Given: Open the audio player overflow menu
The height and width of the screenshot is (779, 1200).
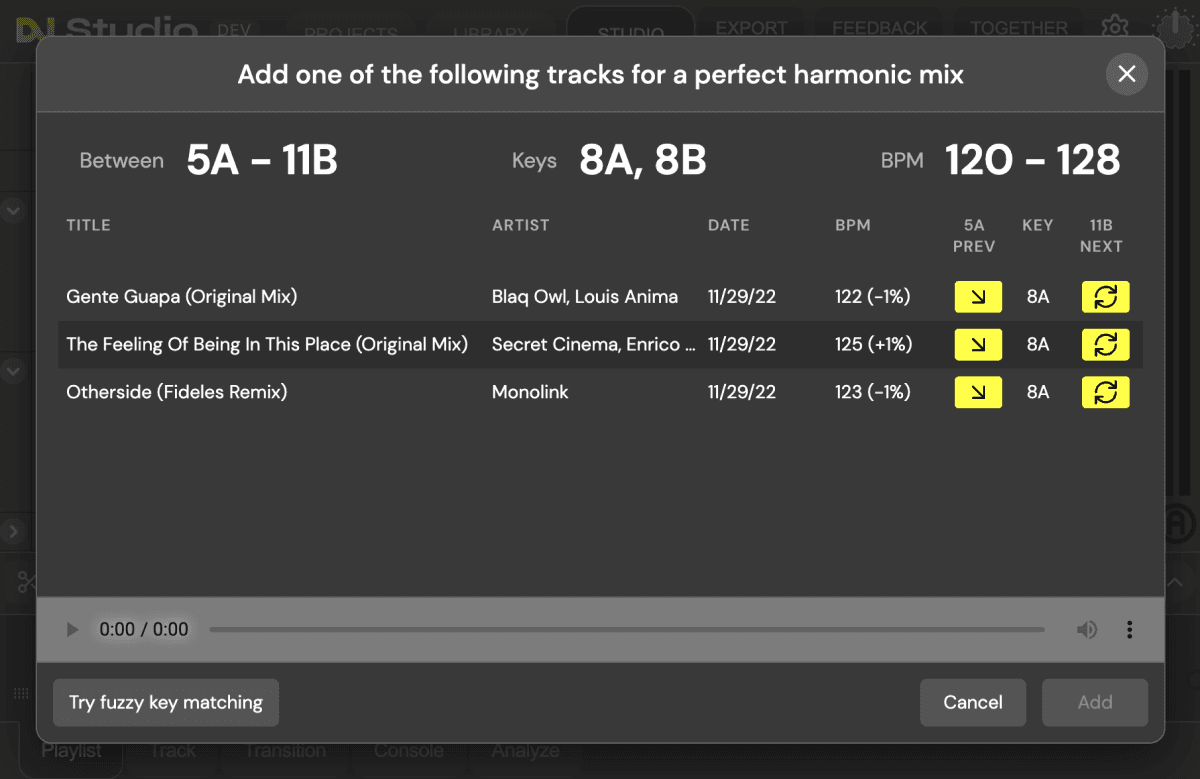Looking at the screenshot, I should tap(1129, 630).
